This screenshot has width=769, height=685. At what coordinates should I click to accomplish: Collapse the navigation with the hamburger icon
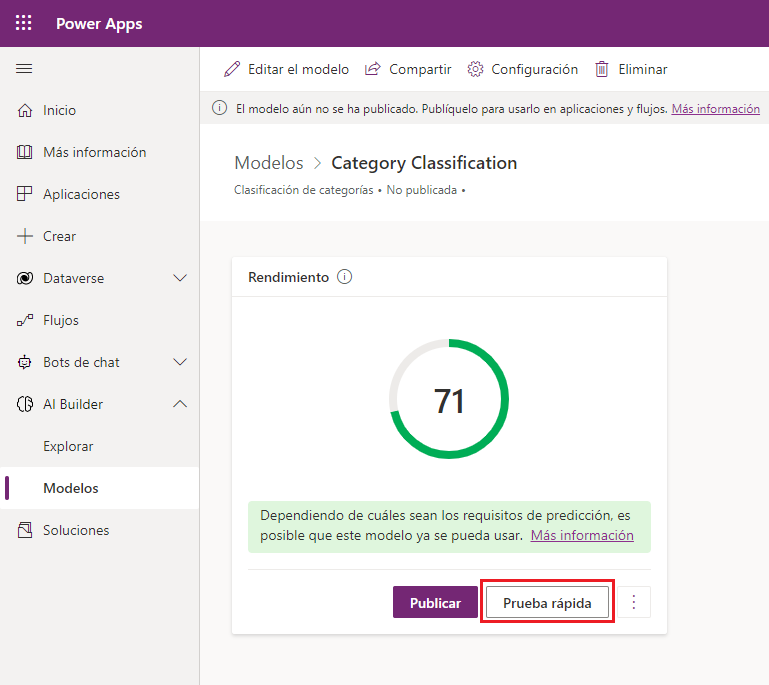pyautogui.click(x=24, y=69)
